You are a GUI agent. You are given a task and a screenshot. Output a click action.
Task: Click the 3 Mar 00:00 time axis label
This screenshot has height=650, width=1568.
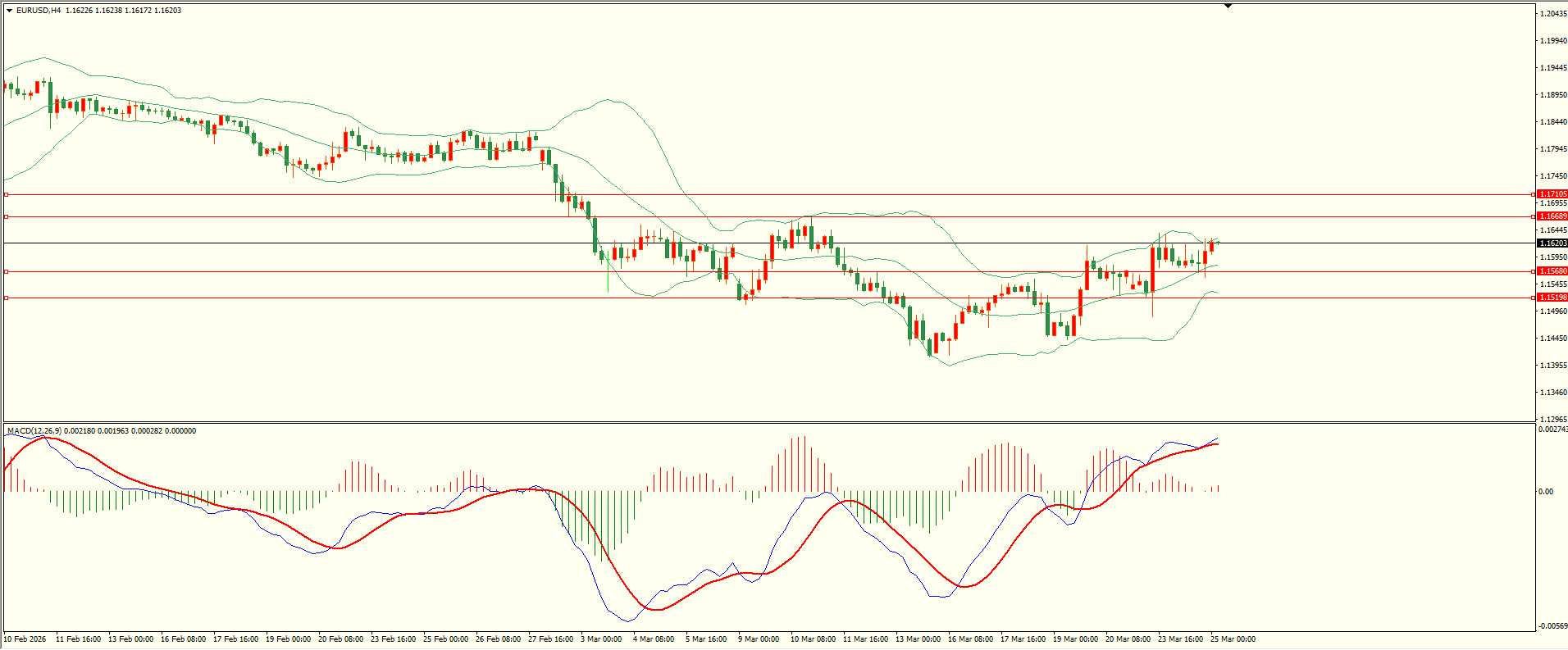pos(602,639)
